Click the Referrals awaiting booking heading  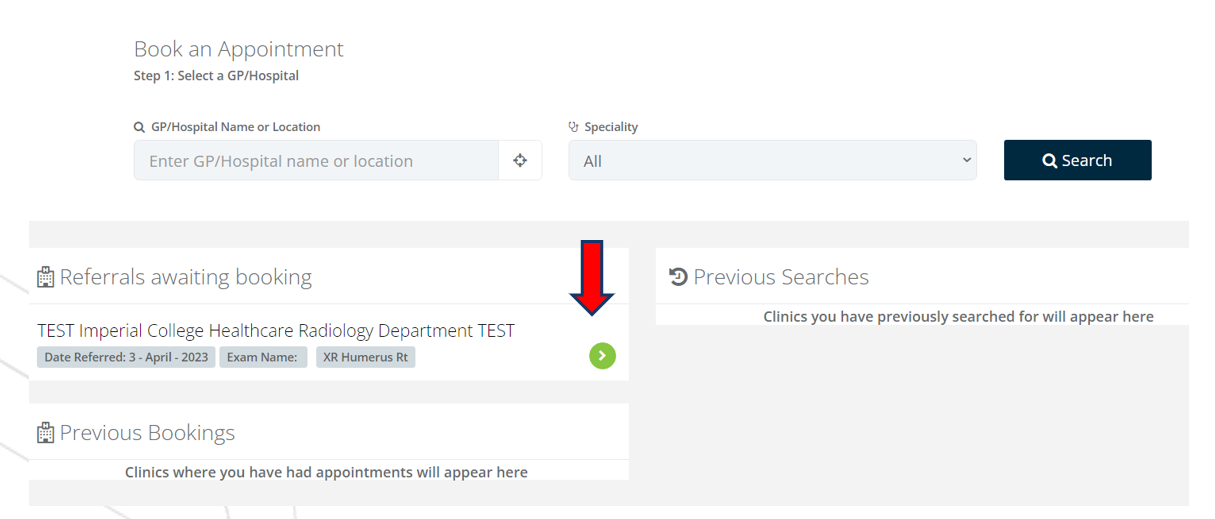(x=186, y=277)
